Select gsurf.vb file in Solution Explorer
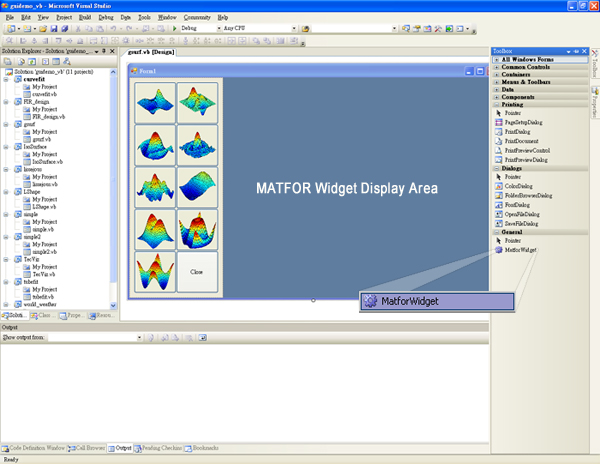Screen dimensions: 600x464 tap(41, 140)
